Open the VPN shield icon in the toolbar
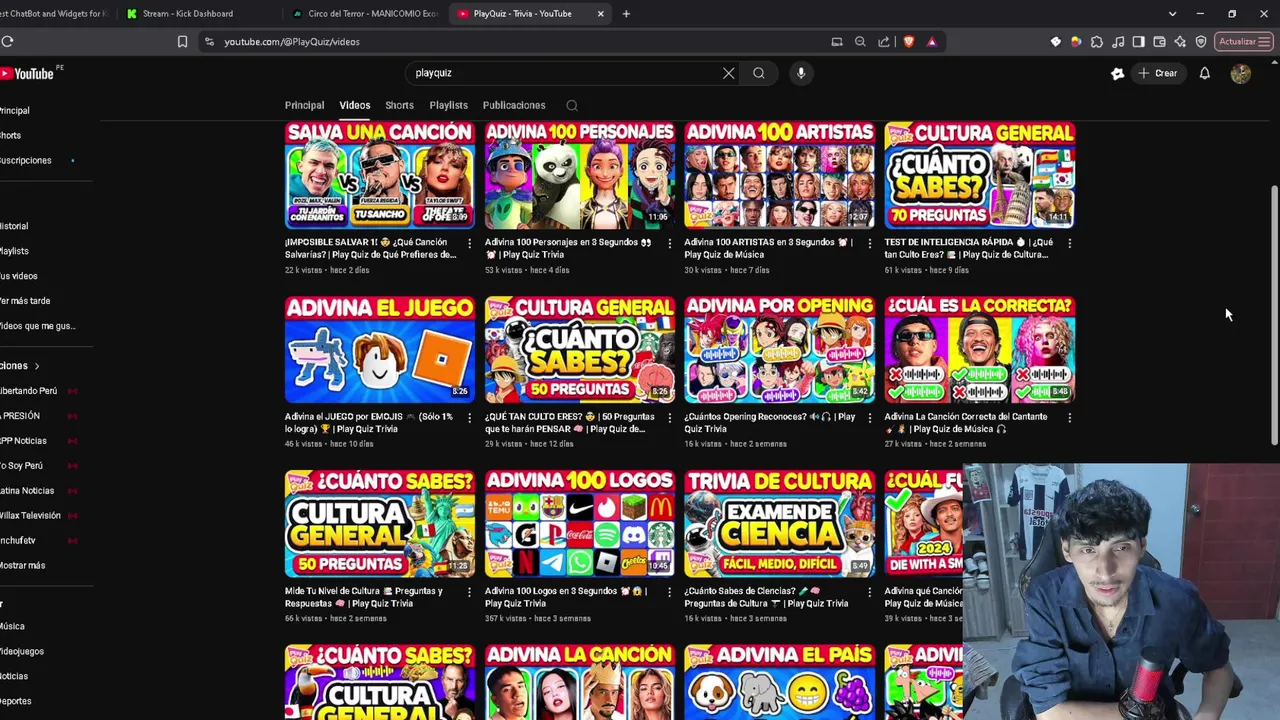This screenshot has height=720, width=1280. click(x=1201, y=41)
